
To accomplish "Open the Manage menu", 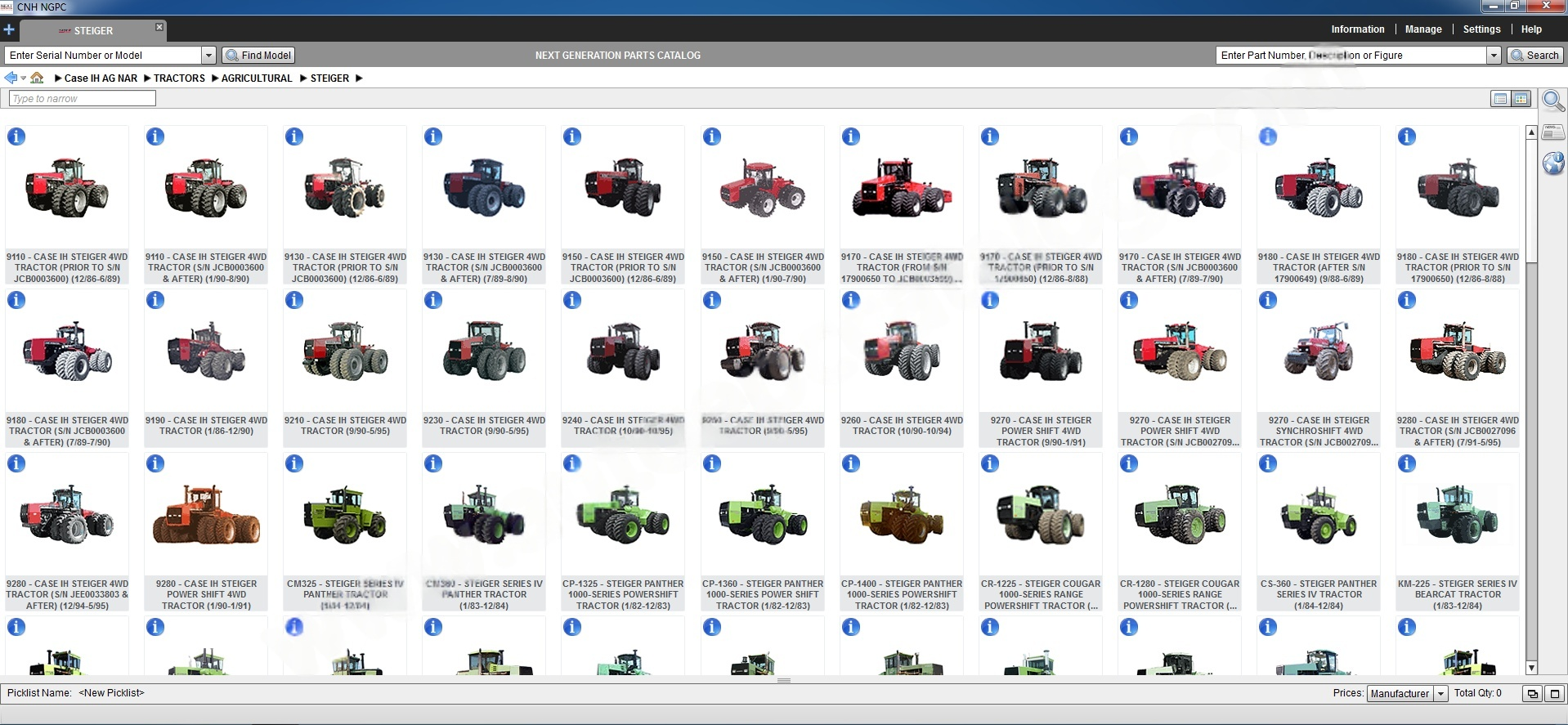I will pyautogui.click(x=1422, y=29).
